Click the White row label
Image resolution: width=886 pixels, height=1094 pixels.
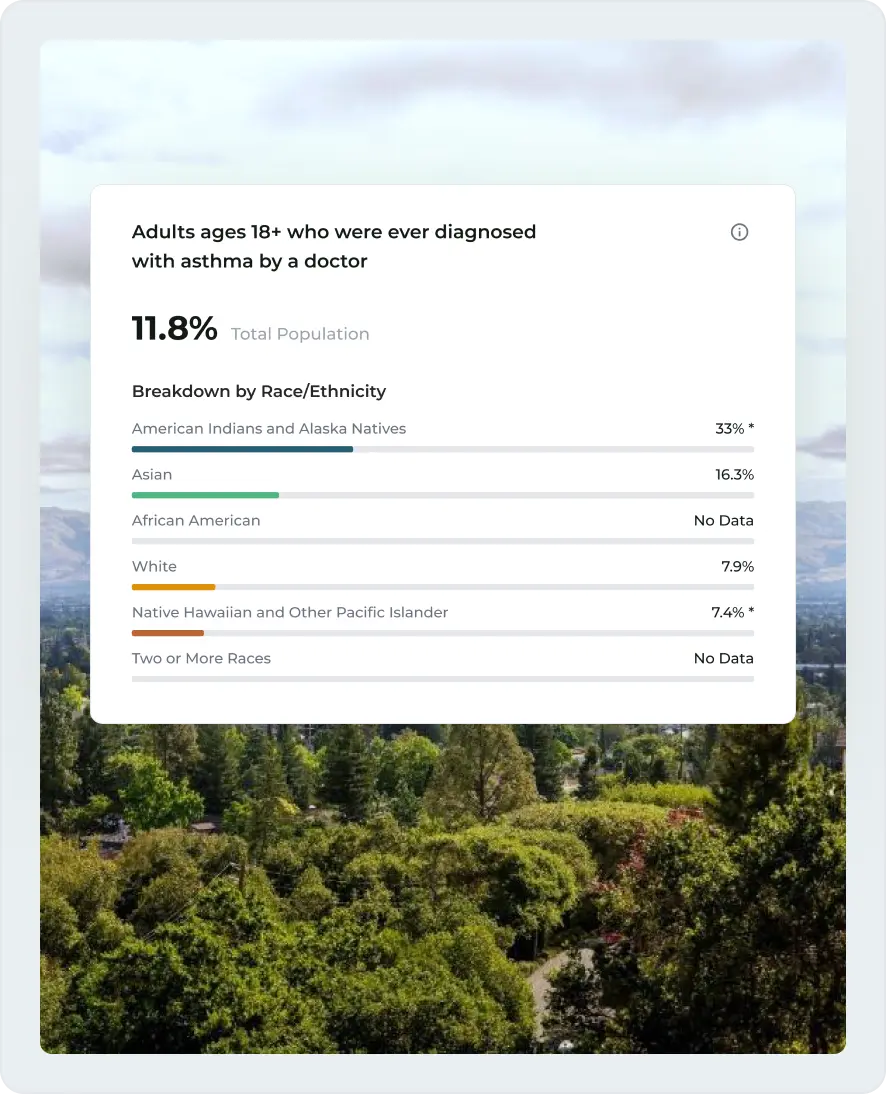(x=154, y=567)
